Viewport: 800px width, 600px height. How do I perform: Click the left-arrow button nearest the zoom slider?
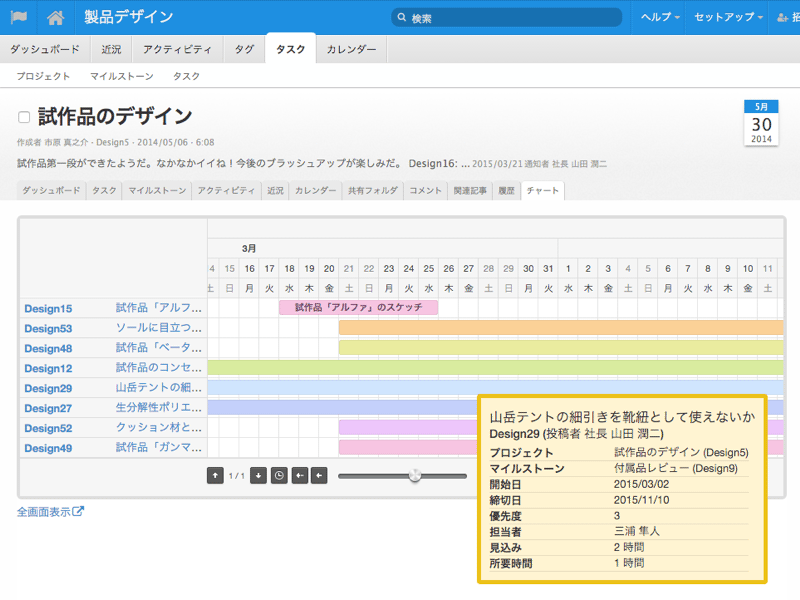tap(319, 476)
